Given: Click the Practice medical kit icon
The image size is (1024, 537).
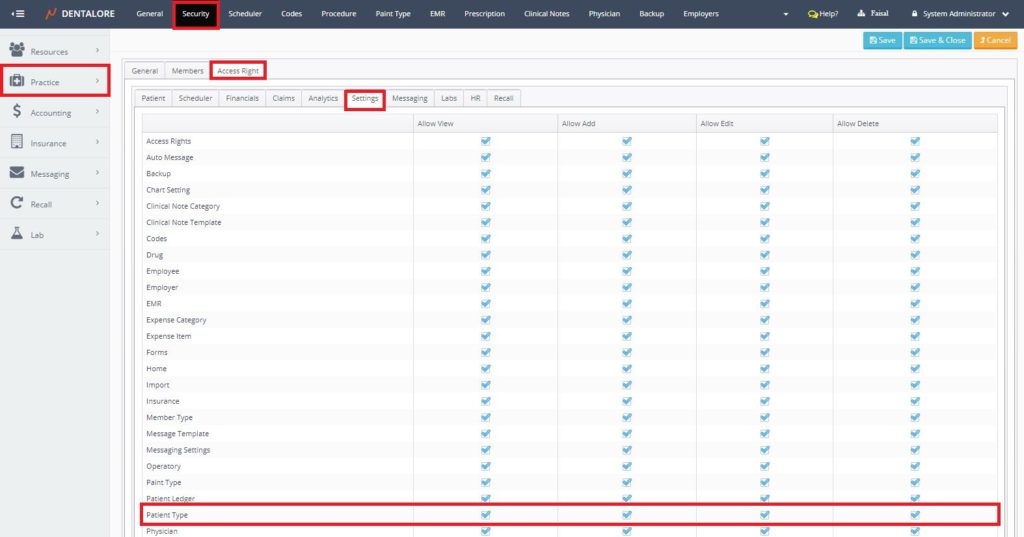Looking at the screenshot, I should pyautogui.click(x=17, y=81).
